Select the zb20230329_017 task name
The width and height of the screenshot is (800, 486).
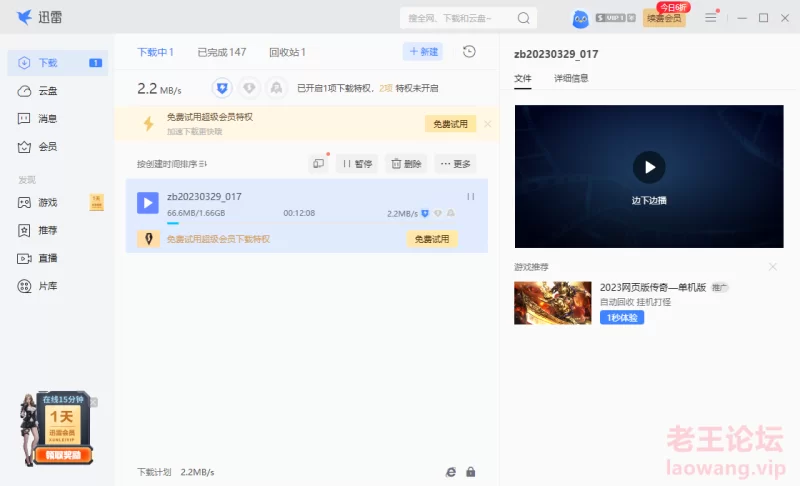click(204, 196)
